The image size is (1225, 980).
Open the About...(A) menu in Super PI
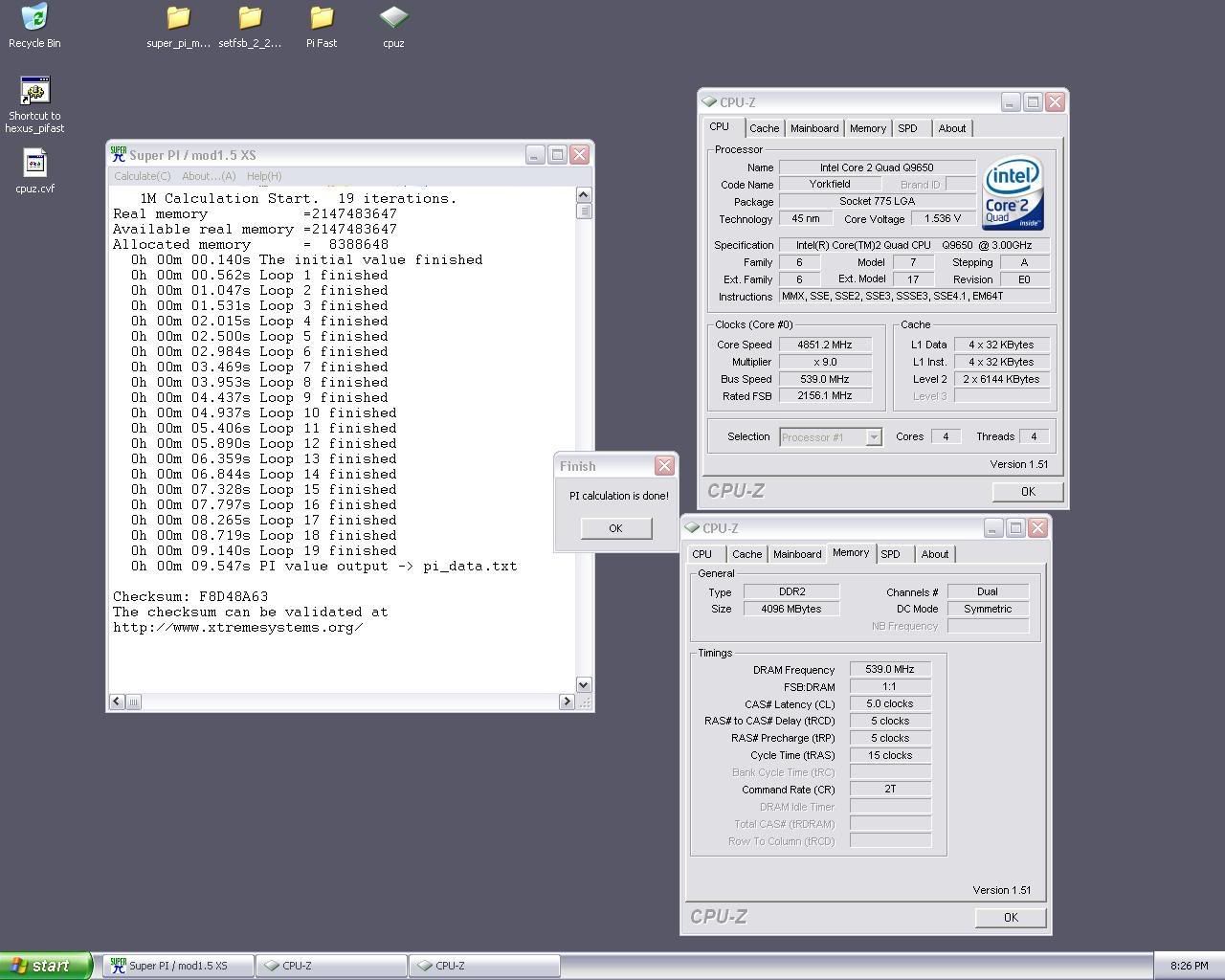[209, 176]
